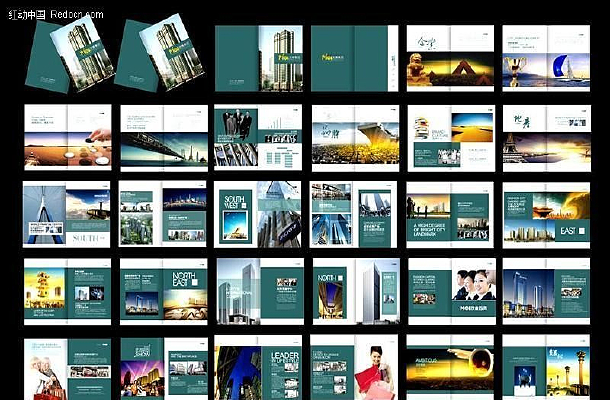Pick the smiling businesswomen spread

450,291
